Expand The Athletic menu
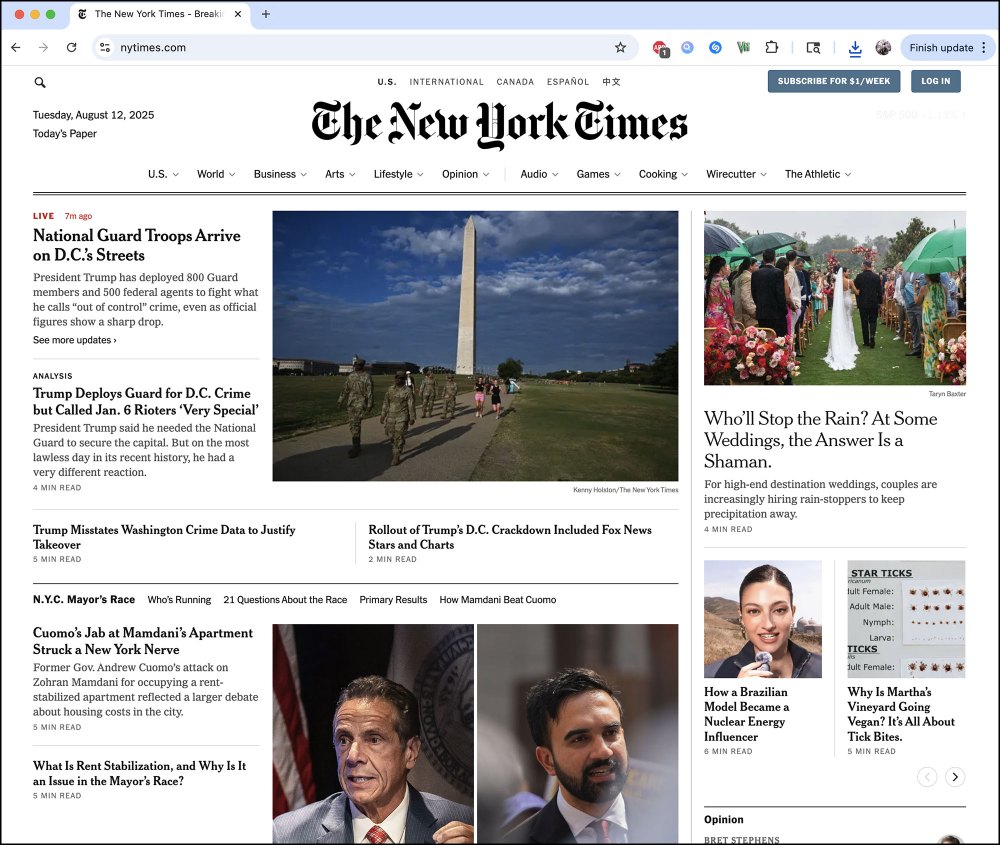Screen dimensions: 1000x845 818,174
